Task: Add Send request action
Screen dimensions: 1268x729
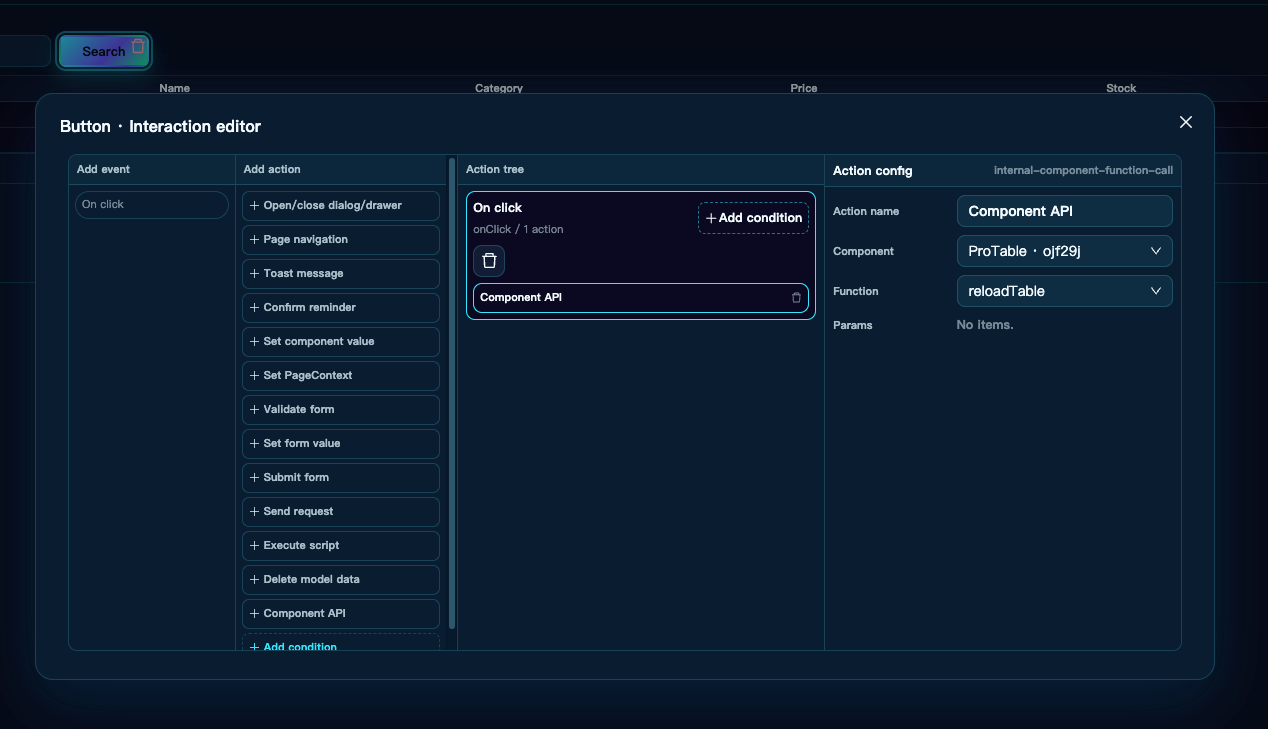Action: pyautogui.click(x=341, y=512)
